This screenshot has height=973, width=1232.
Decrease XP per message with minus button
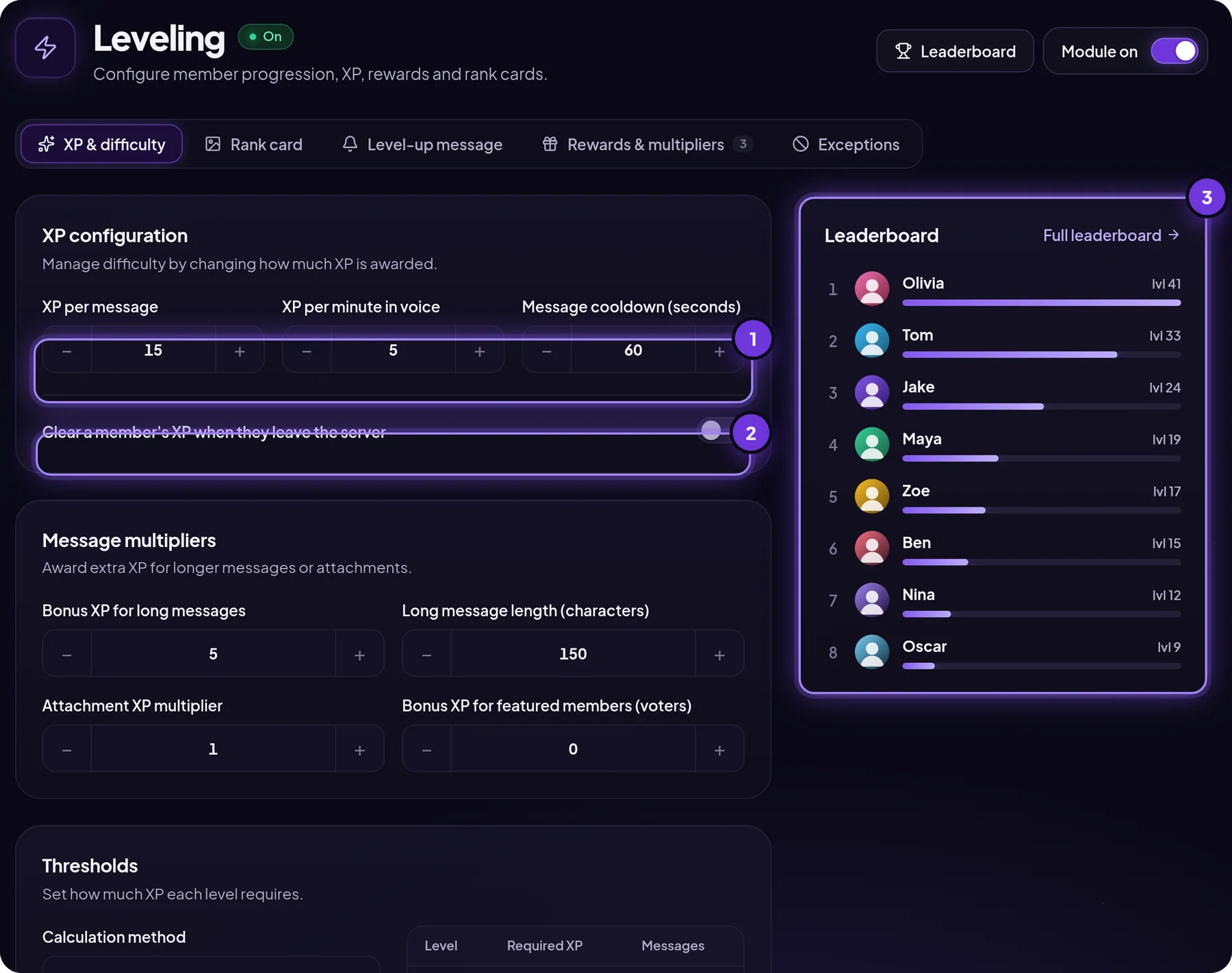[x=67, y=351]
